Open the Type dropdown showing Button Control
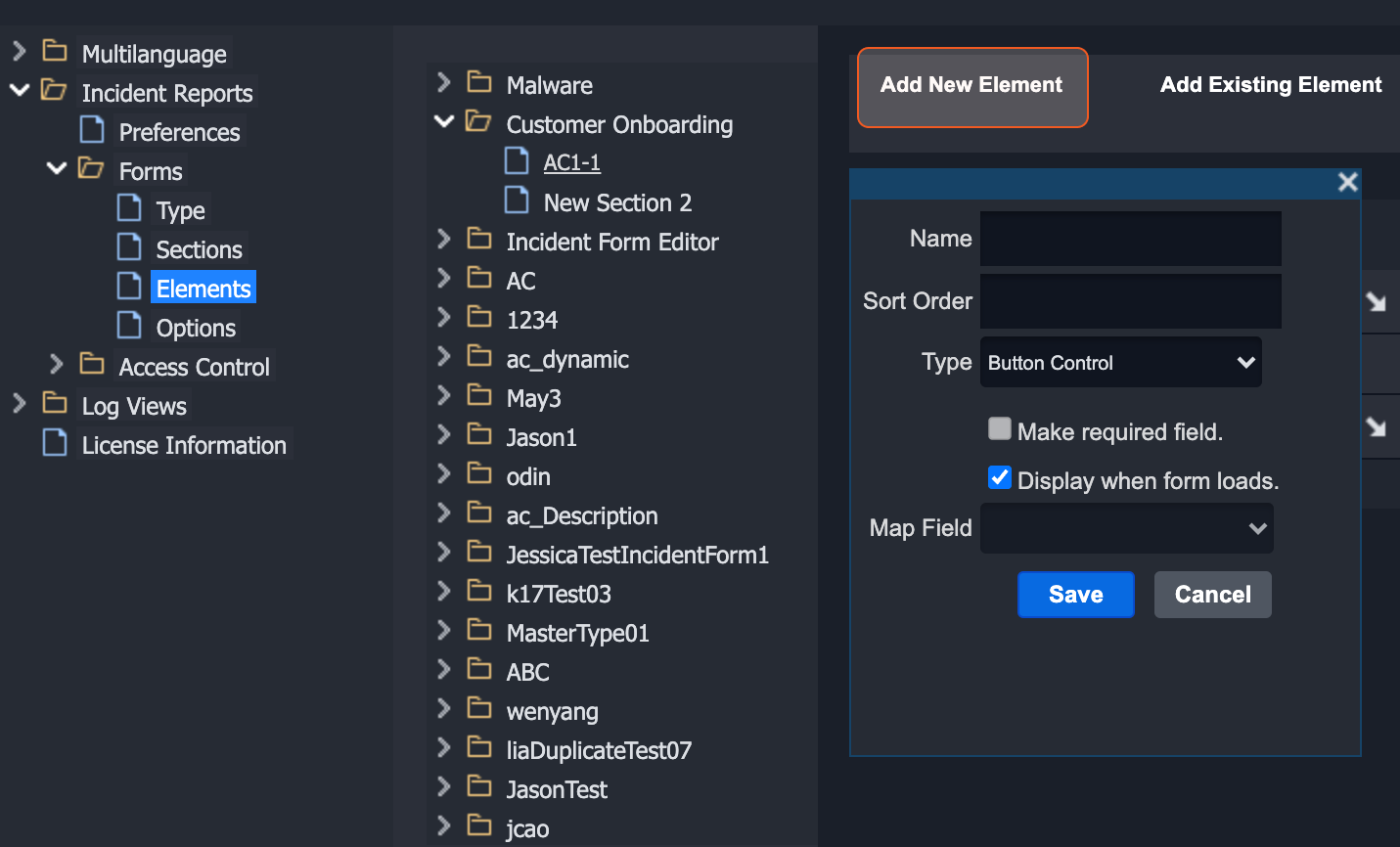The height and width of the screenshot is (847, 1400). pos(1120,363)
